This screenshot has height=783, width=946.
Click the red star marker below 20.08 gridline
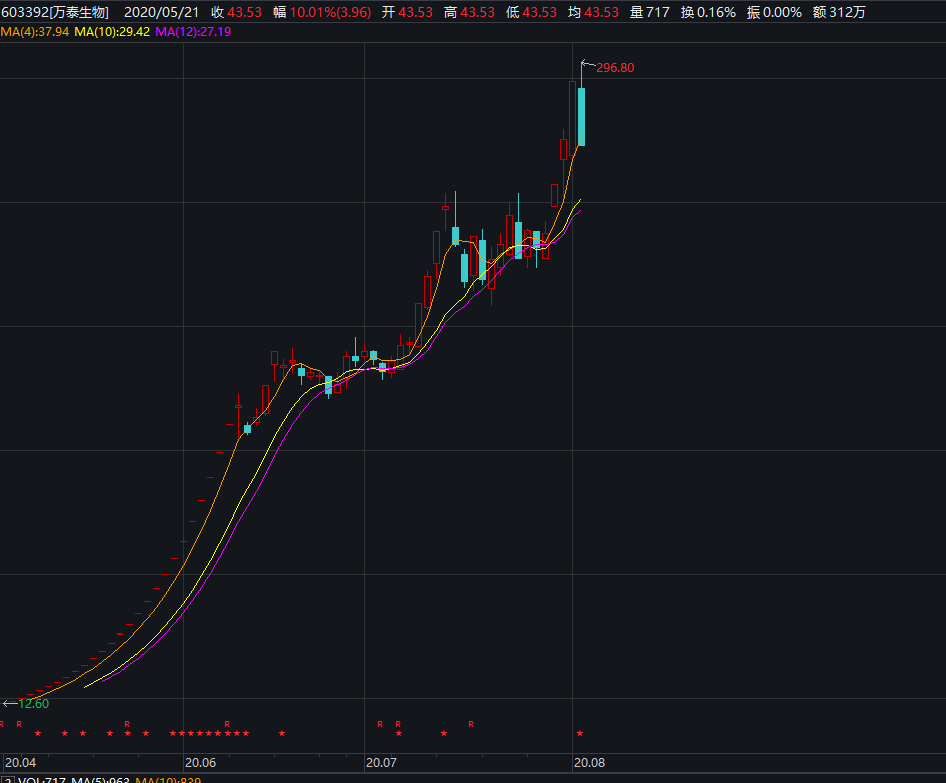(579, 734)
